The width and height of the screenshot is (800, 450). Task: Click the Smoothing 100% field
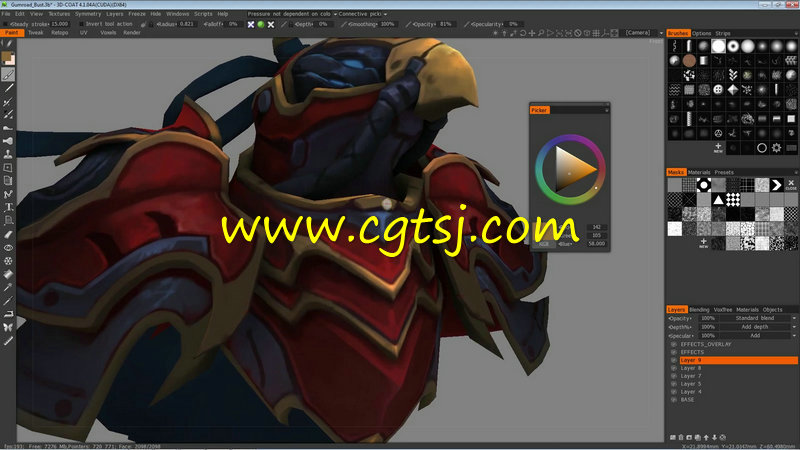[387, 24]
